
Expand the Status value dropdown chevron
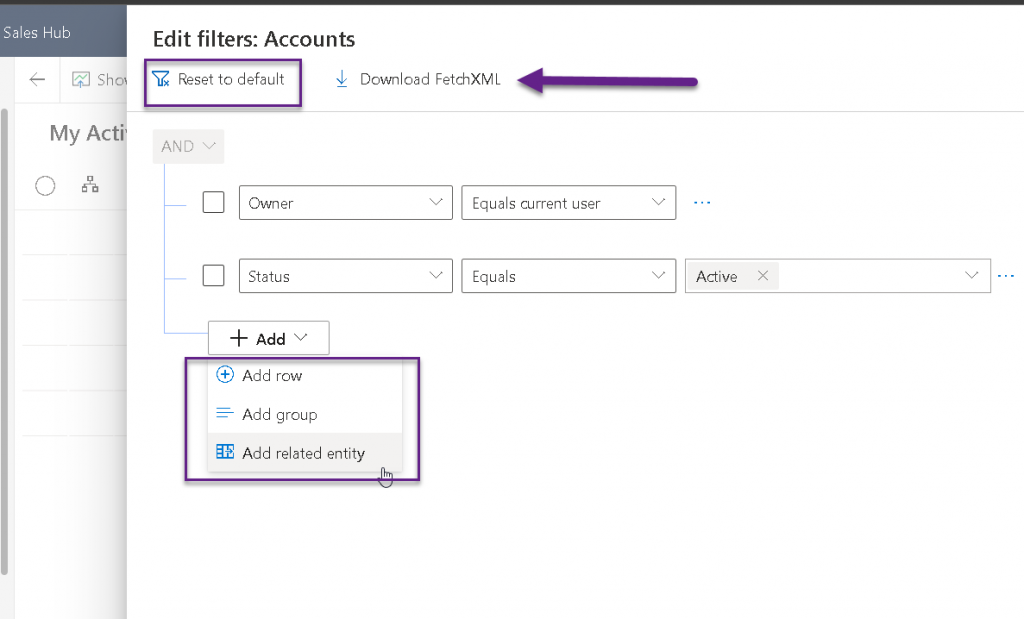[970, 276]
